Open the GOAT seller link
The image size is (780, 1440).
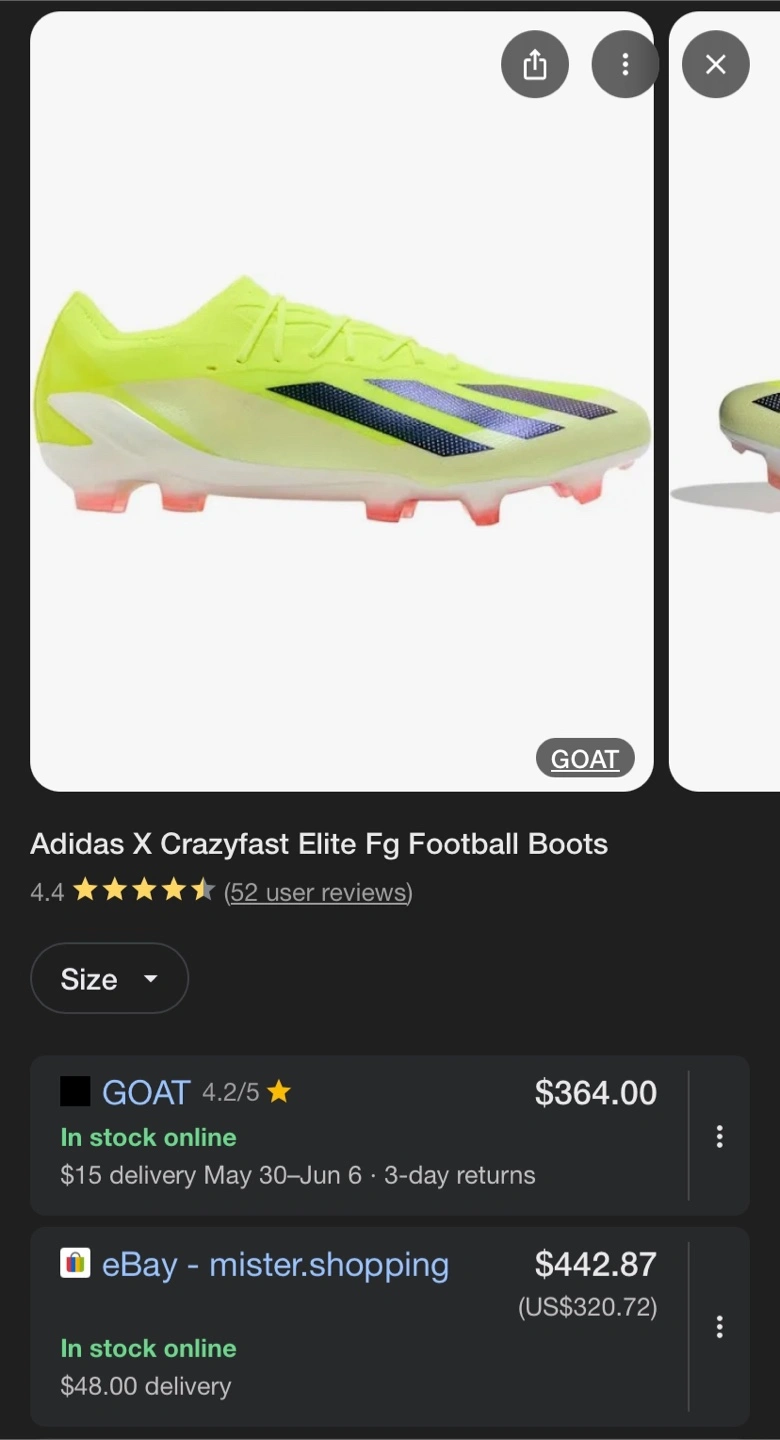click(x=146, y=1093)
